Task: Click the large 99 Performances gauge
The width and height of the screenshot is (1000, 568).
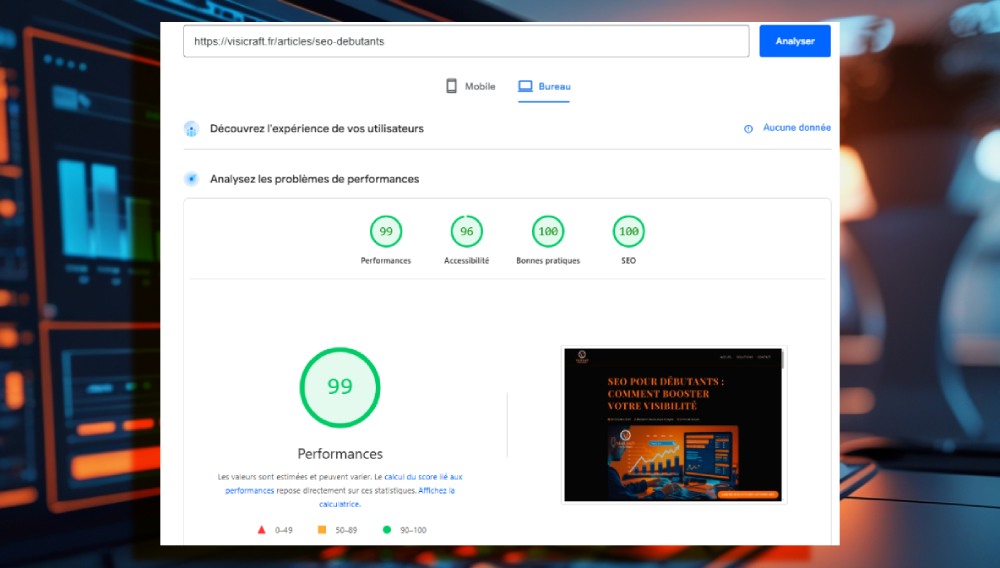Action: (x=340, y=387)
